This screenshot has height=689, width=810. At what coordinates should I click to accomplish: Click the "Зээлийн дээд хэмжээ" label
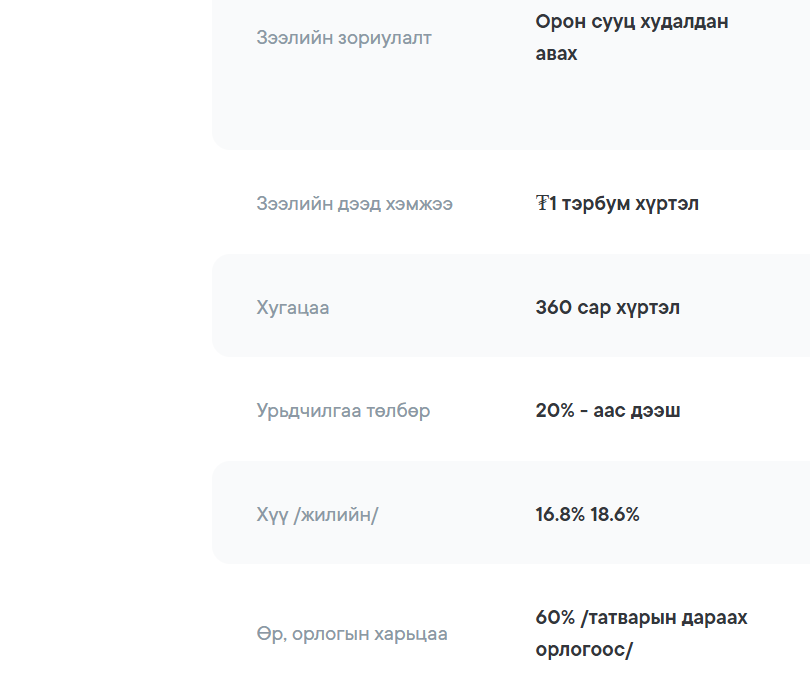pyautogui.click(x=354, y=204)
